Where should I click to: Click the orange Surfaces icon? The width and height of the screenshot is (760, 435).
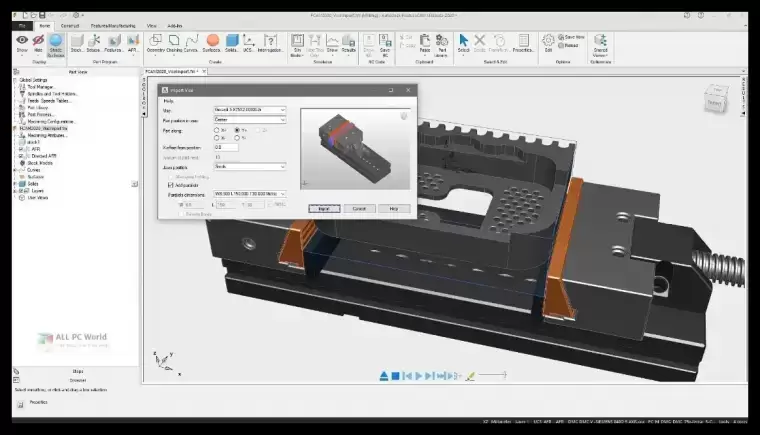[212, 40]
